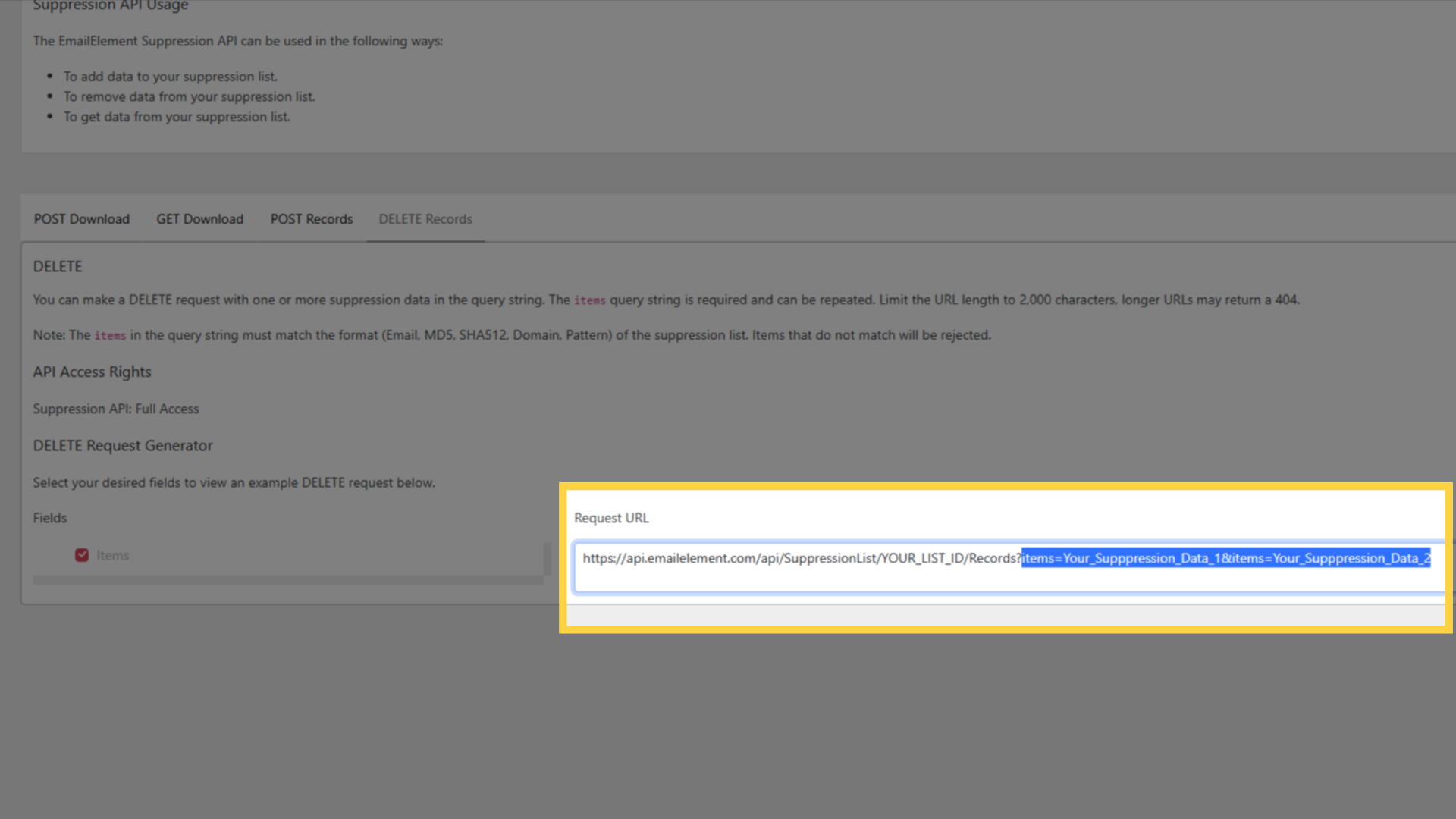
Task: Click the 'Select your desired fields' instruction
Action: (234, 483)
